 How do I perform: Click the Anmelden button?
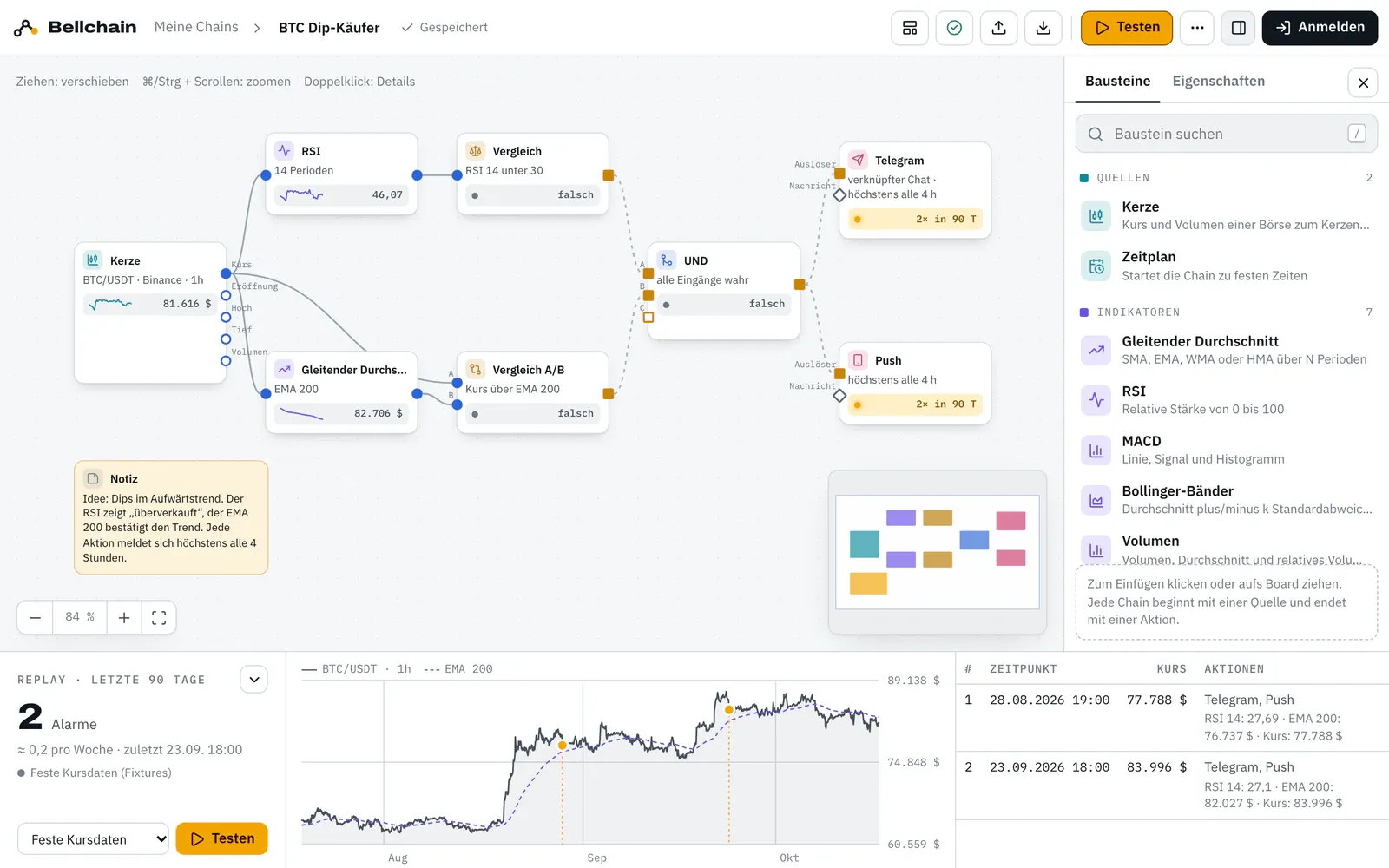1320,28
